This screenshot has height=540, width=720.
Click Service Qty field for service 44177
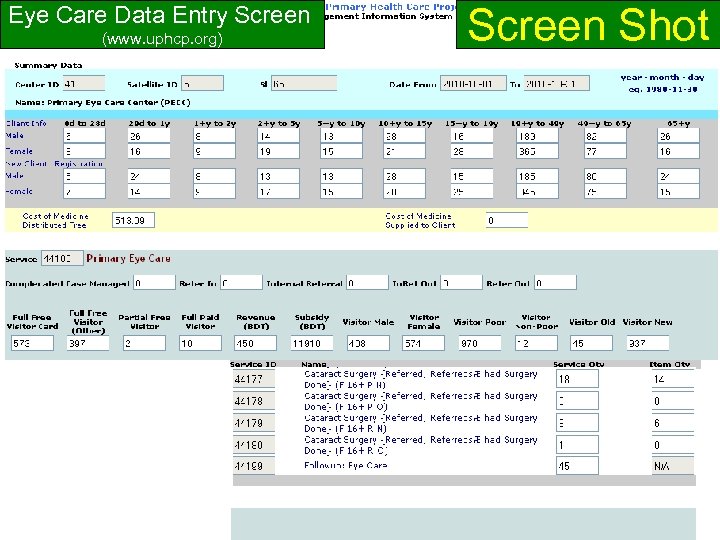click(577, 380)
